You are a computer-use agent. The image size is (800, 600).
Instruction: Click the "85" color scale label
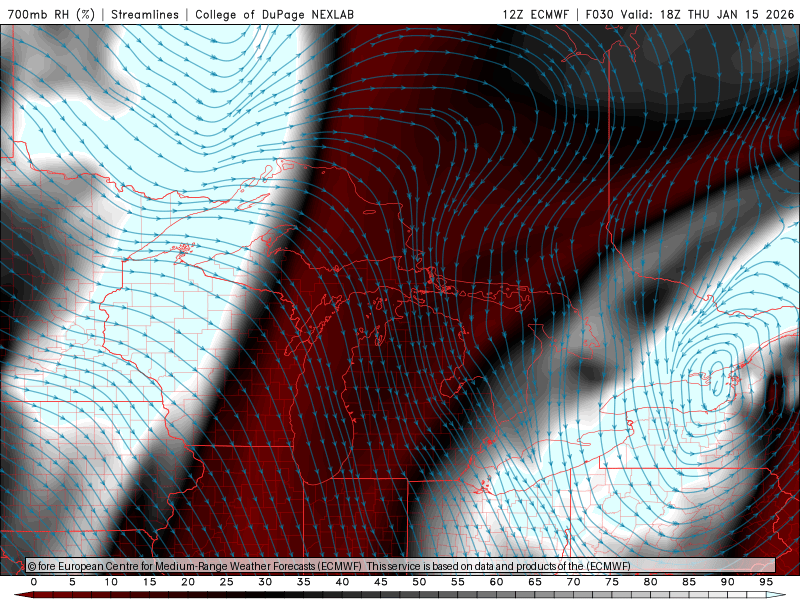[689, 582]
